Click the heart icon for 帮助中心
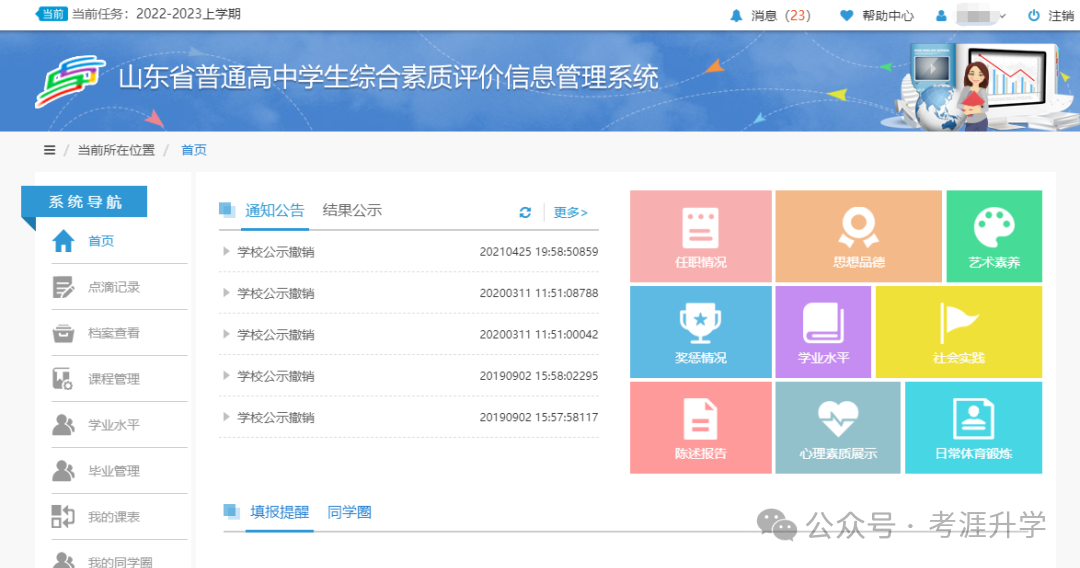 [847, 15]
